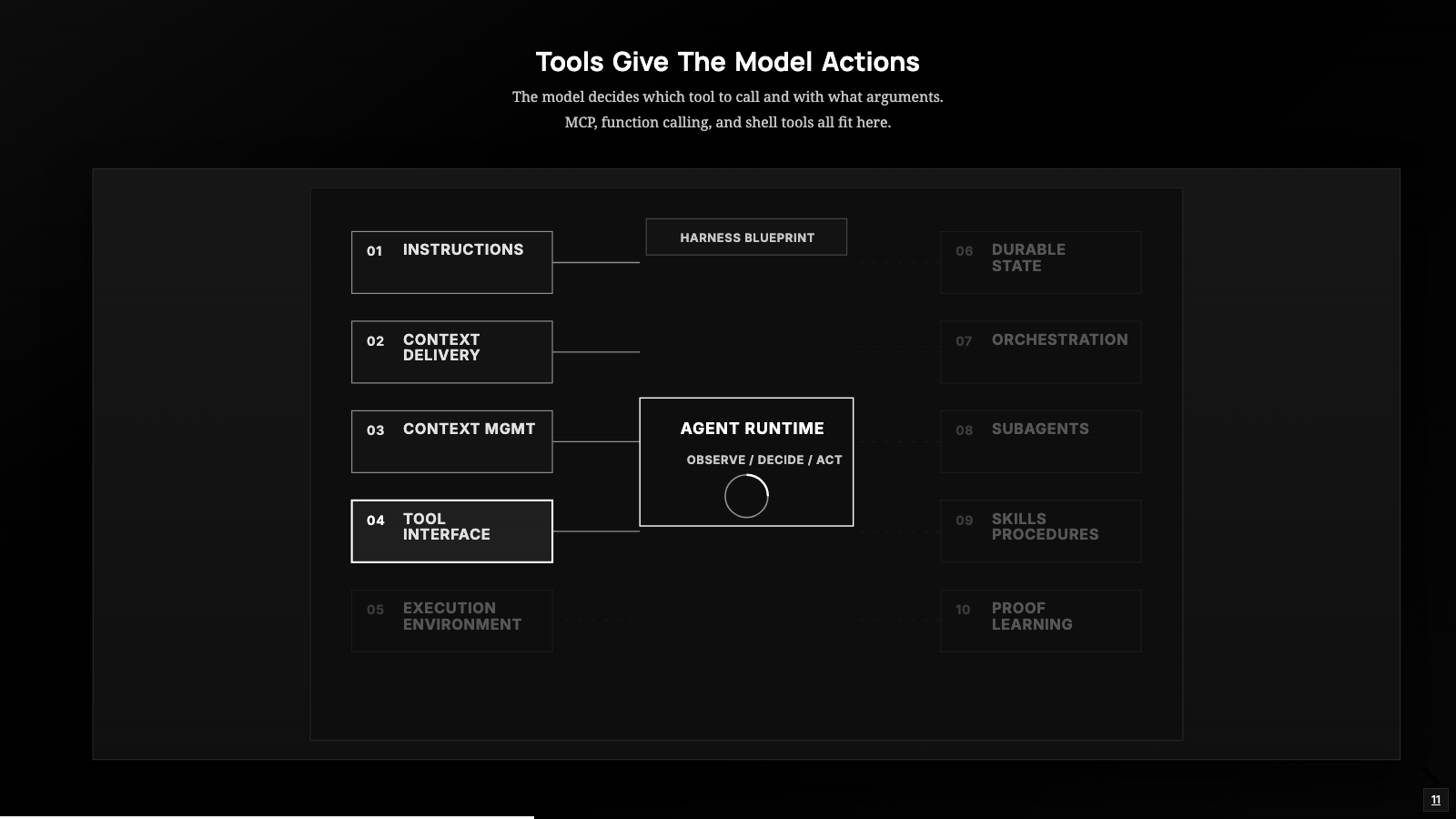Select the 01 Instructions box
The height and width of the screenshot is (819, 1456).
point(451,262)
